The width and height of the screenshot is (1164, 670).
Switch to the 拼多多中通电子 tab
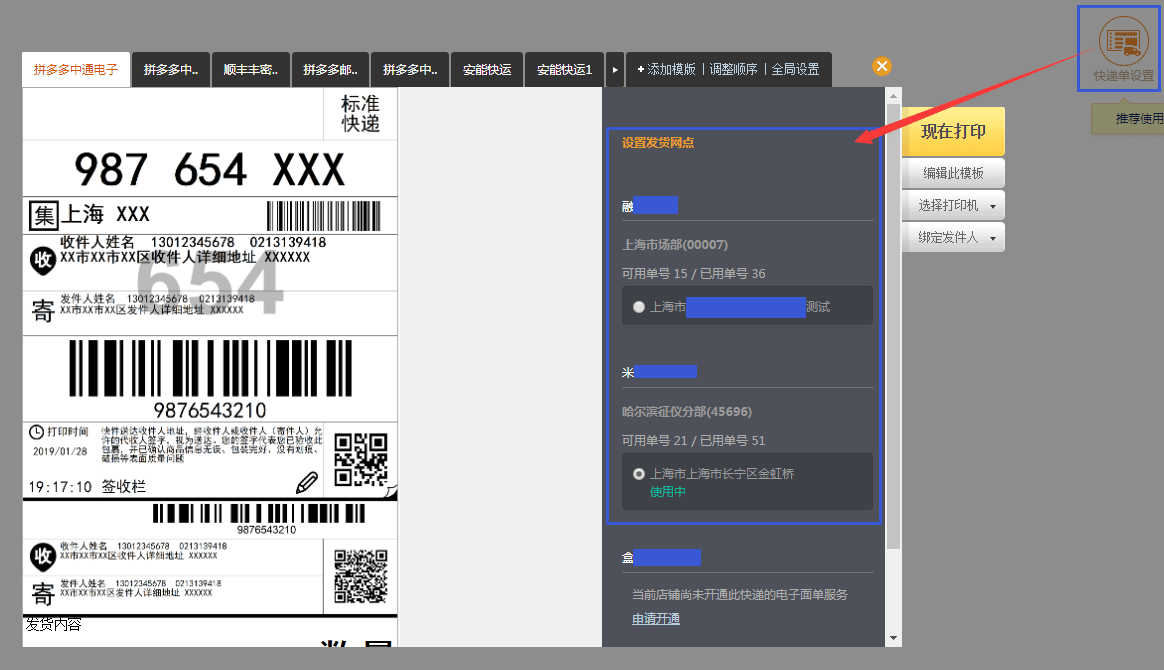pyautogui.click(x=76, y=70)
